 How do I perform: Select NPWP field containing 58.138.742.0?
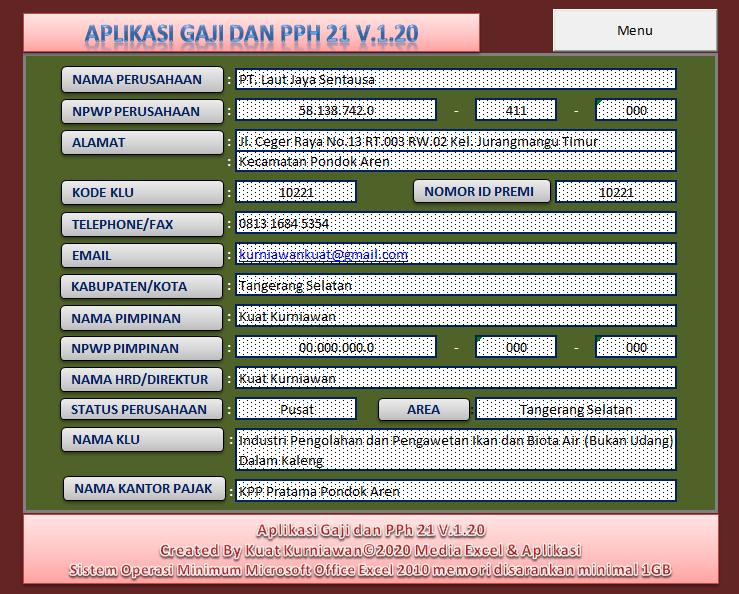coord(336,110)
